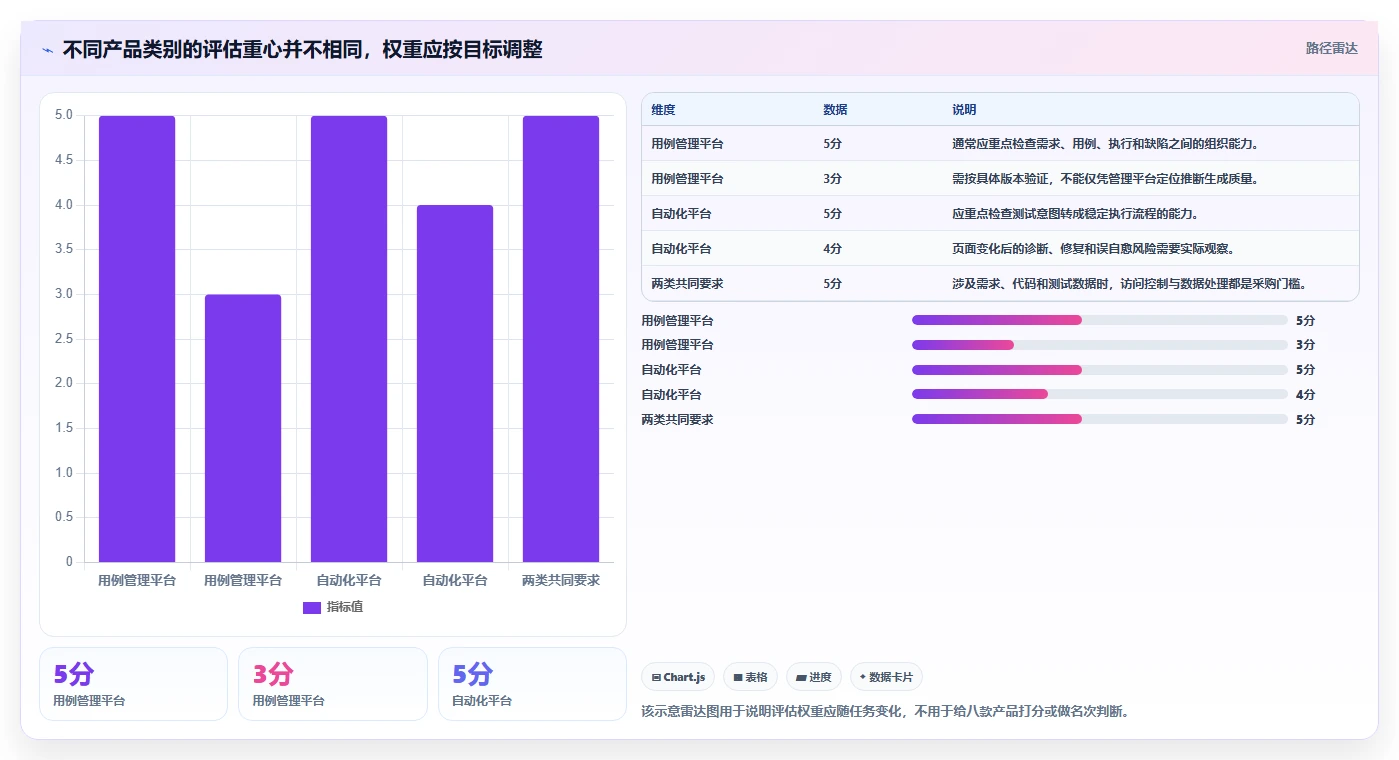Click 两类共同要求 in the table's 维度 column
The width and height of the screenshot is (1399, 760).
click(x=687, y=284)
